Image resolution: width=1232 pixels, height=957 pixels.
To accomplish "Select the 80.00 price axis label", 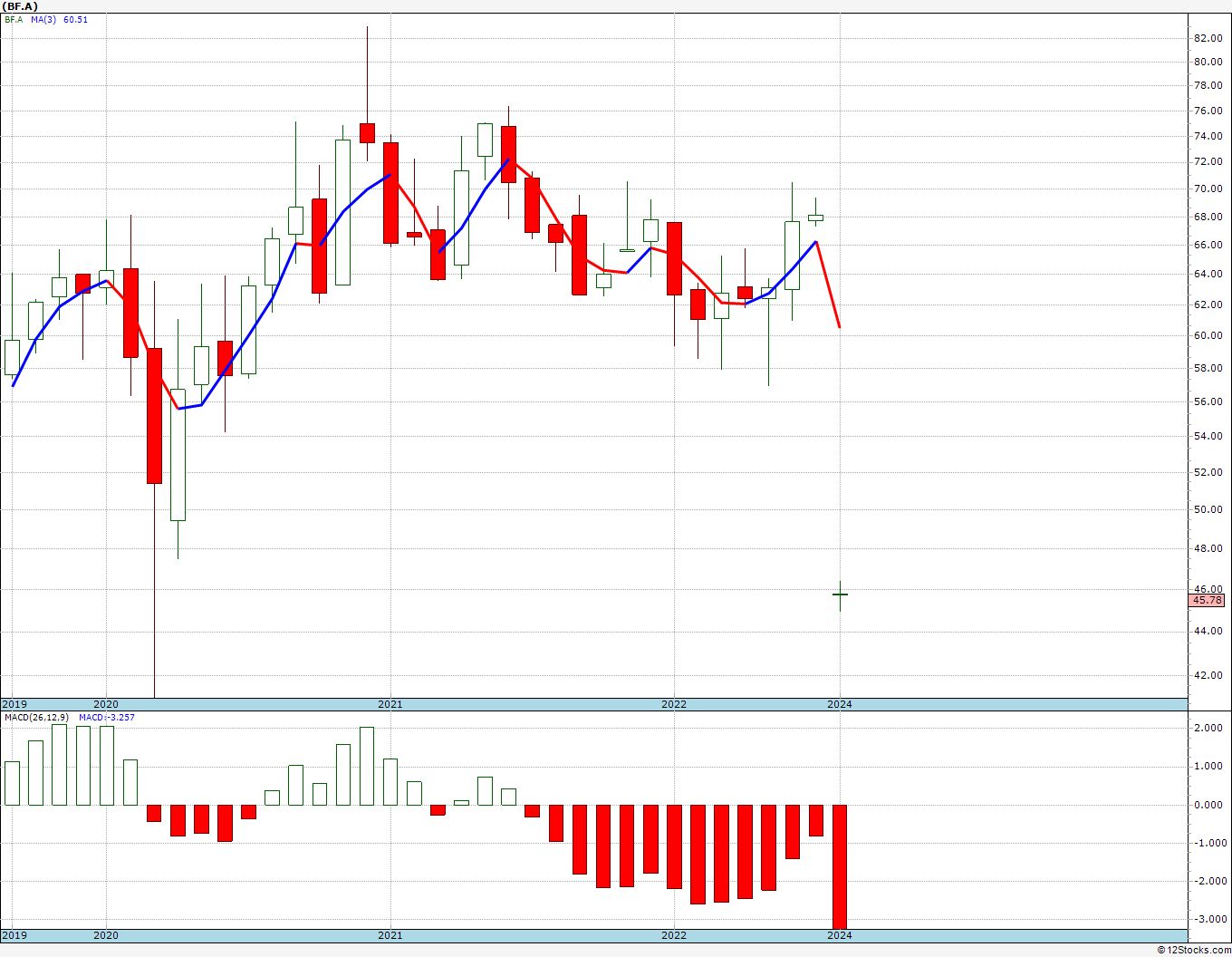I will coord(1208,62).
